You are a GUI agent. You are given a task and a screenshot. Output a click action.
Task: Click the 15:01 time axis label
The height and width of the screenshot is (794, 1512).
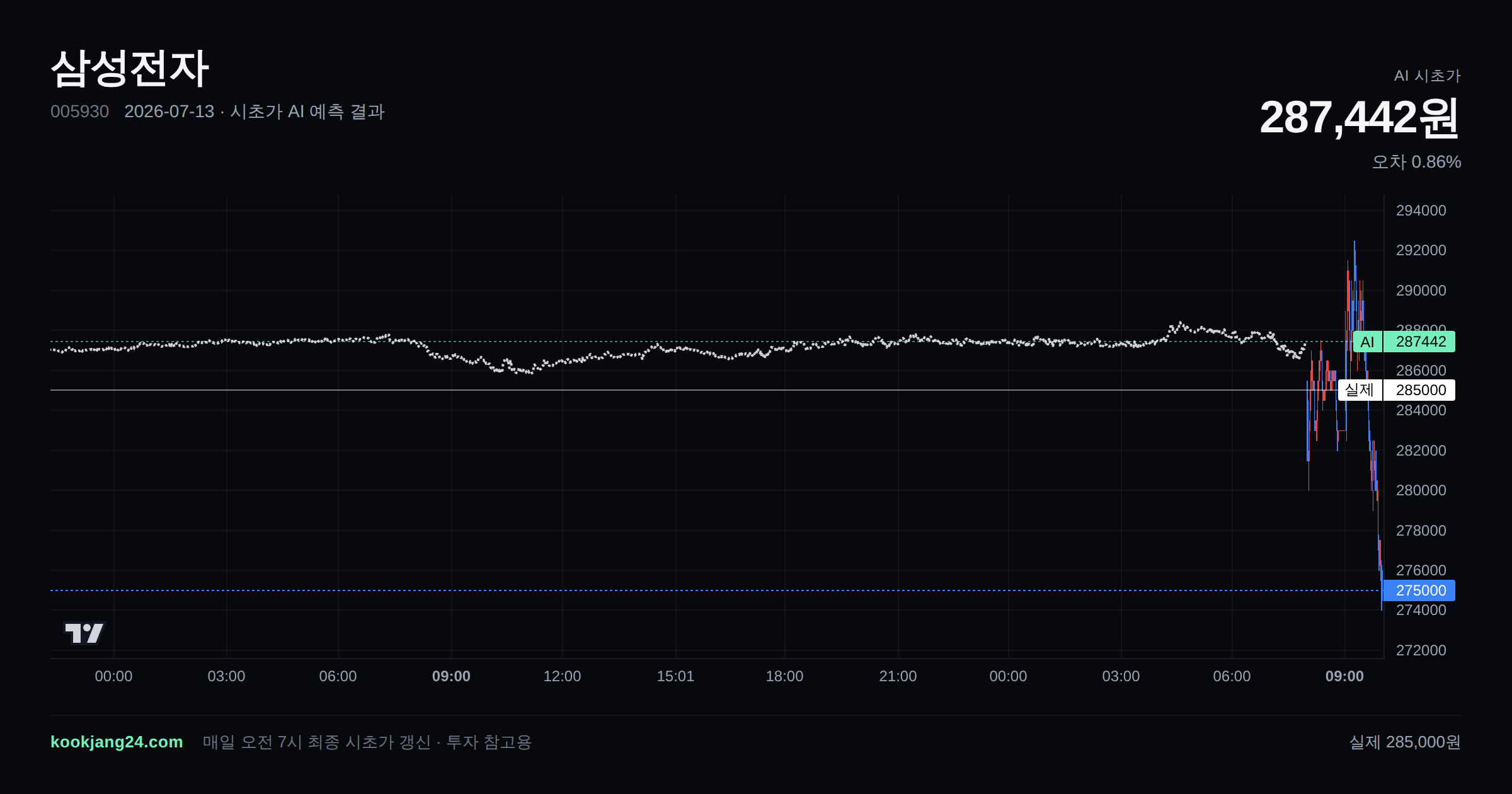coord(675,676)
